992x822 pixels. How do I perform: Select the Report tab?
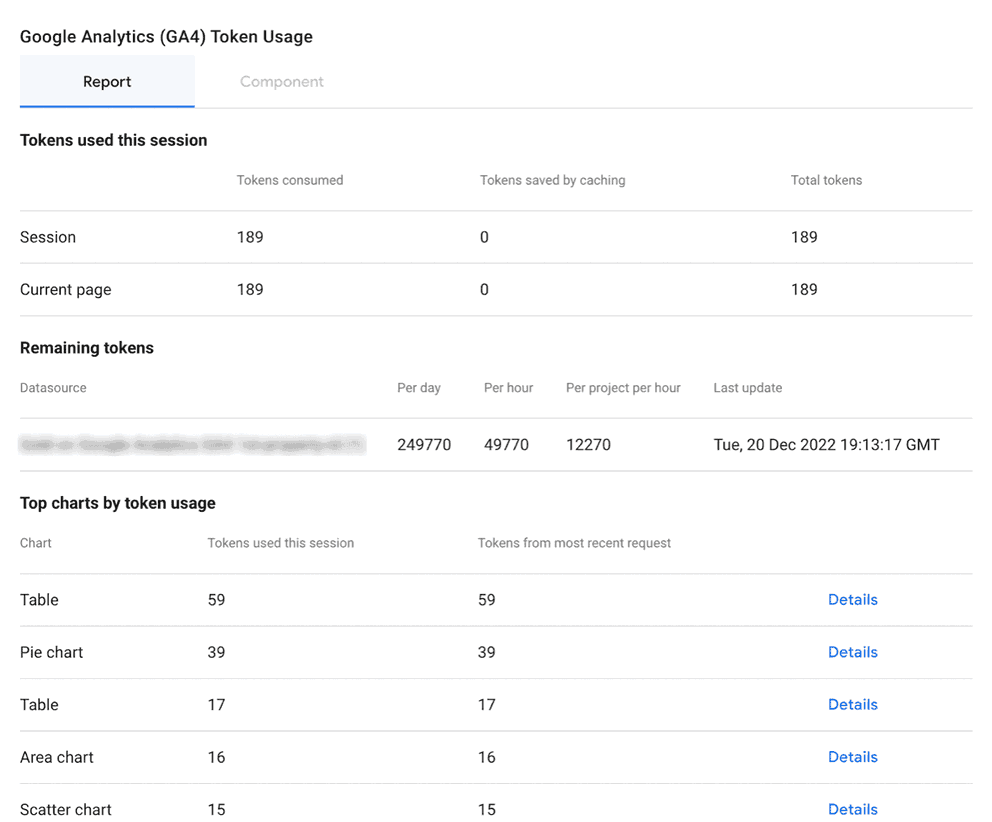coord(107,81)
